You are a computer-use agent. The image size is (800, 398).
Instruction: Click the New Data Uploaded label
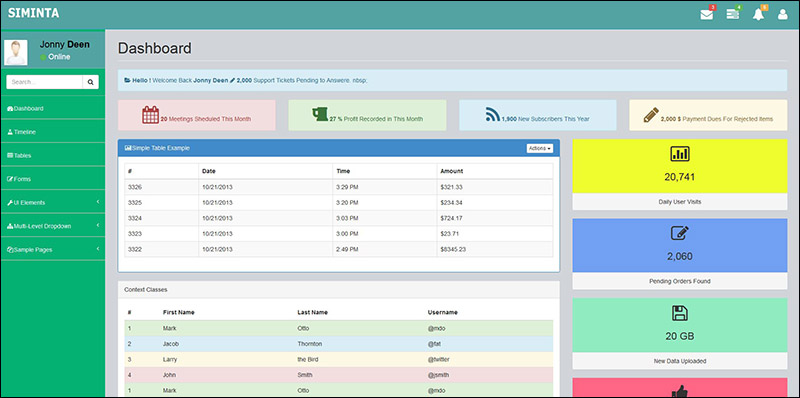tap(680, 361)
